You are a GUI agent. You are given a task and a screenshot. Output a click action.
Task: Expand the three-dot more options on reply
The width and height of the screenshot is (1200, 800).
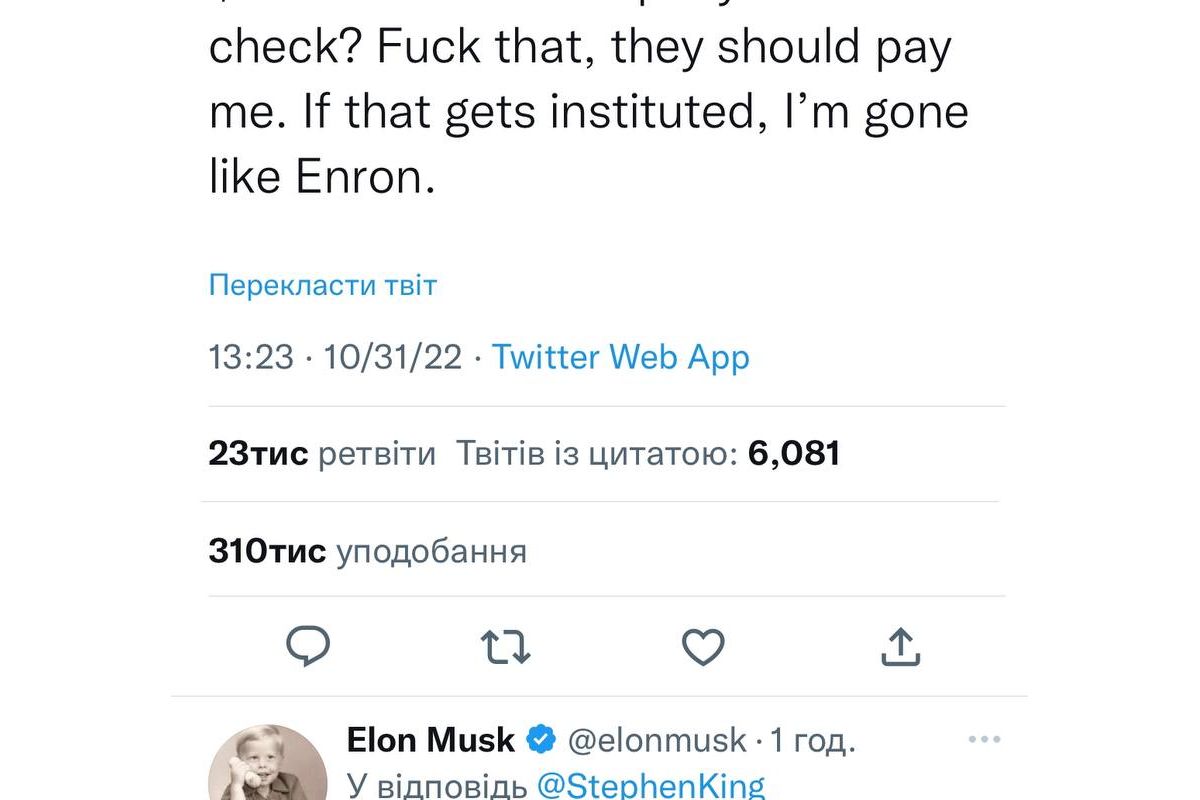(984, 740)
